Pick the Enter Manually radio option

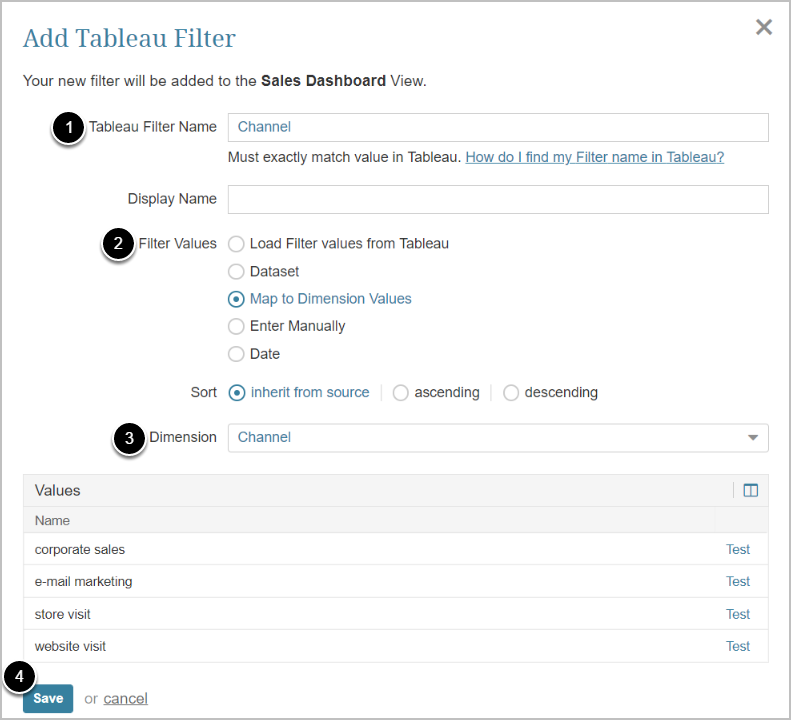pos(236,326)
